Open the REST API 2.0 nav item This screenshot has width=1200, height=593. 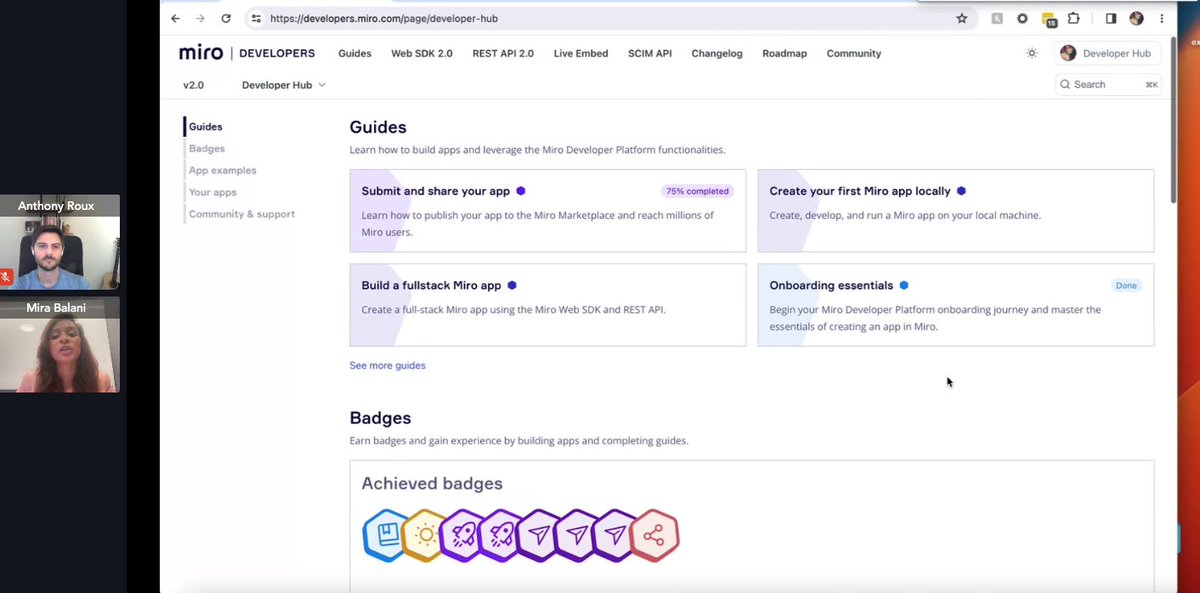pyautogui.click(x=503, y=53)
